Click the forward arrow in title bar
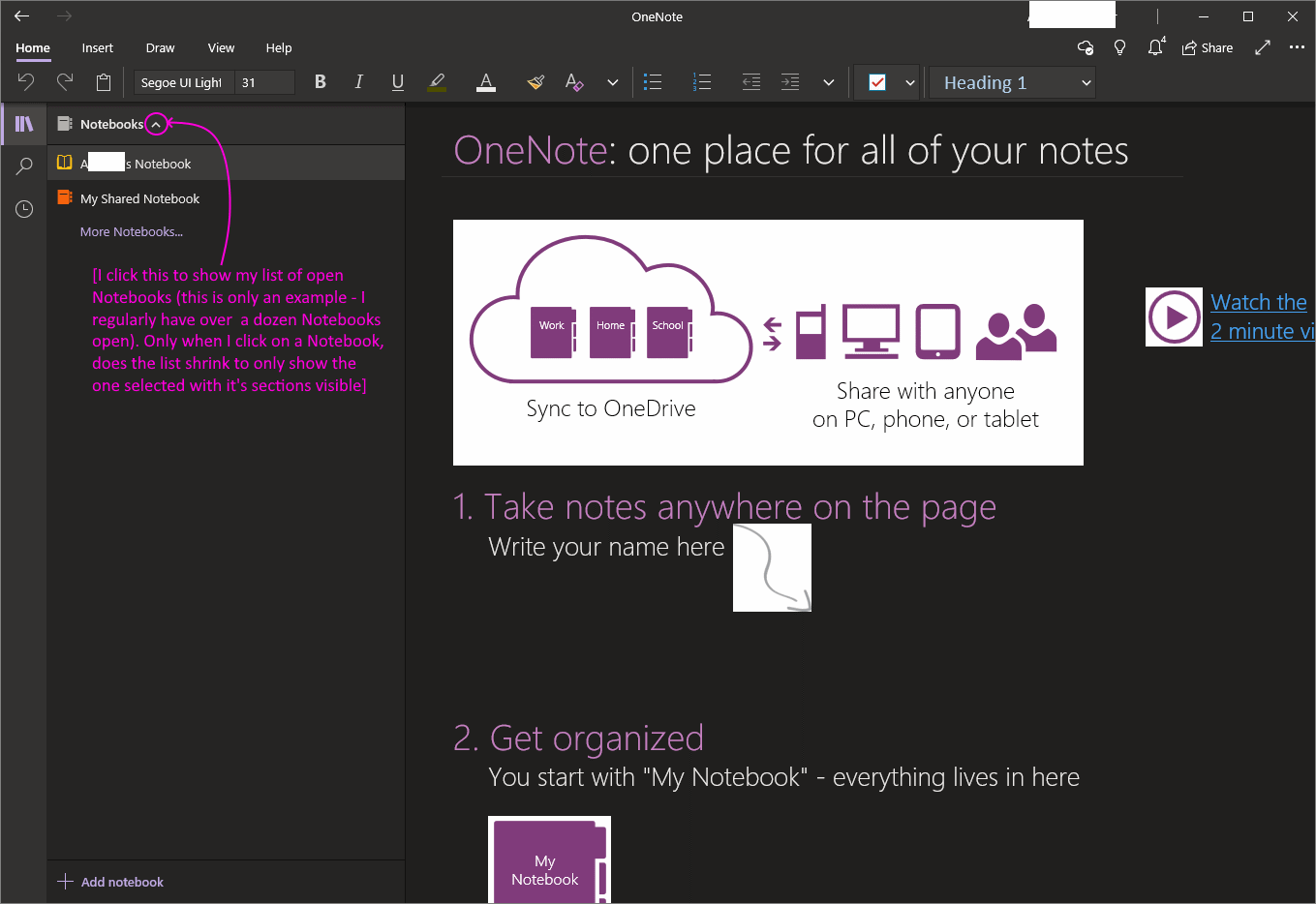This screenshot has height=904, width=1316. tap(64, 16)
